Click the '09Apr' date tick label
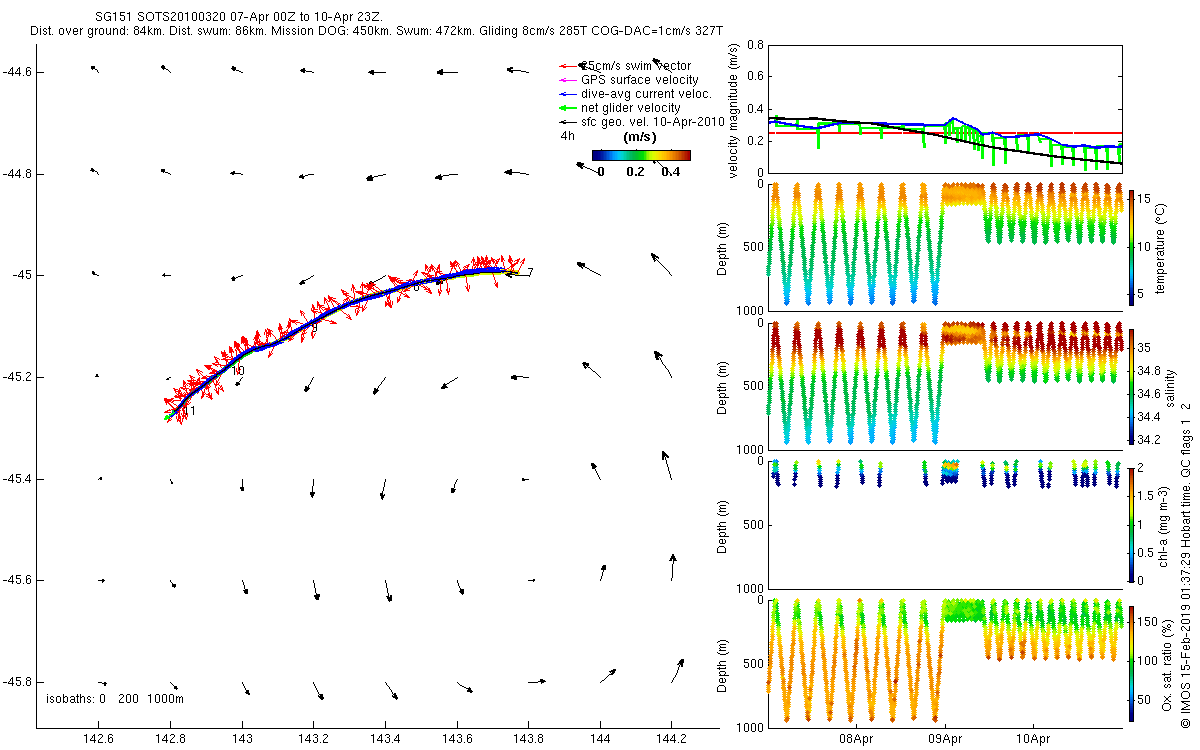Screen dimensions: 1200x750 [945, 740]
